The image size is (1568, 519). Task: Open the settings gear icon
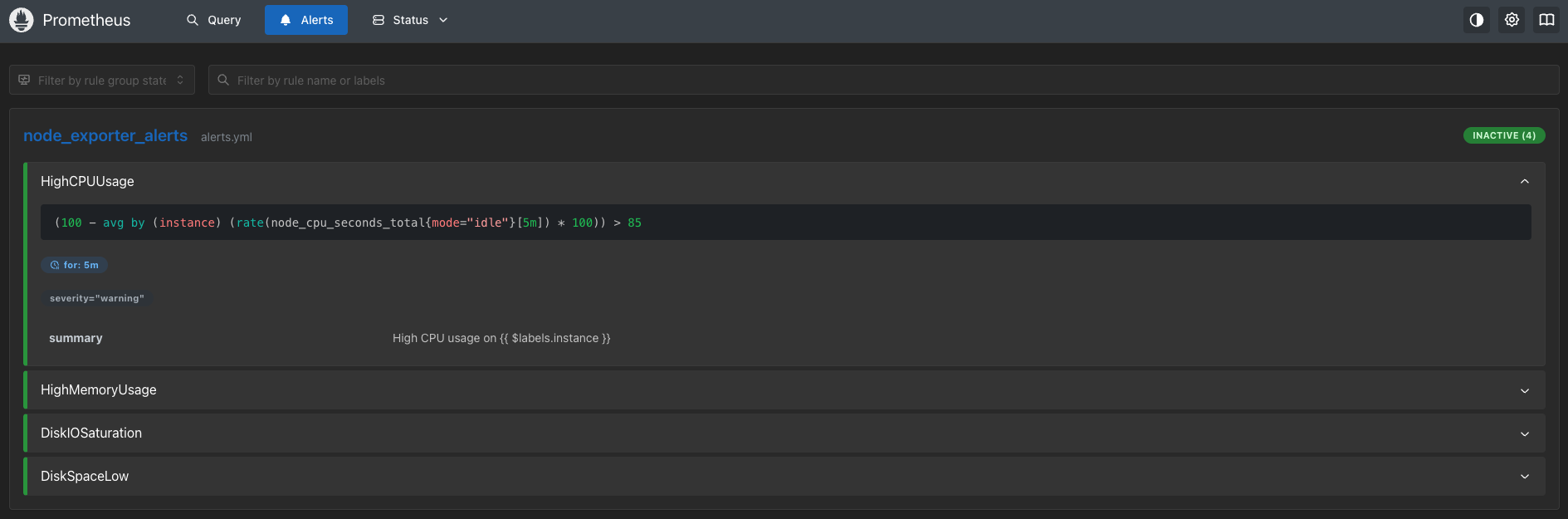tap(1512, 20)
